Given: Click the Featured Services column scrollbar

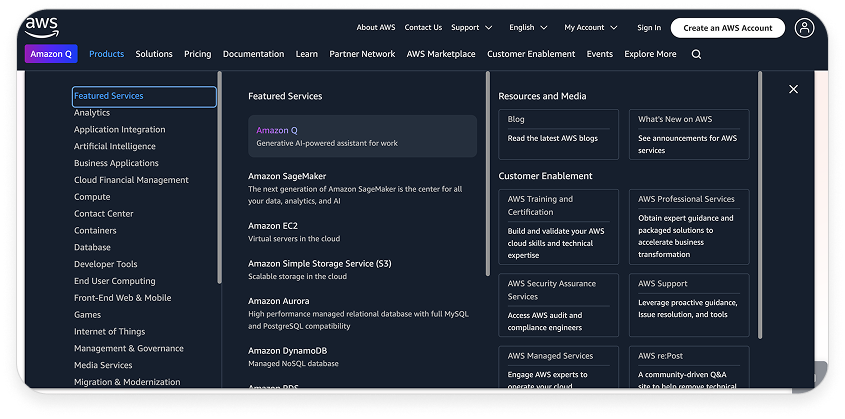Looking at the screenshot, I should click(x=488, y=173).
